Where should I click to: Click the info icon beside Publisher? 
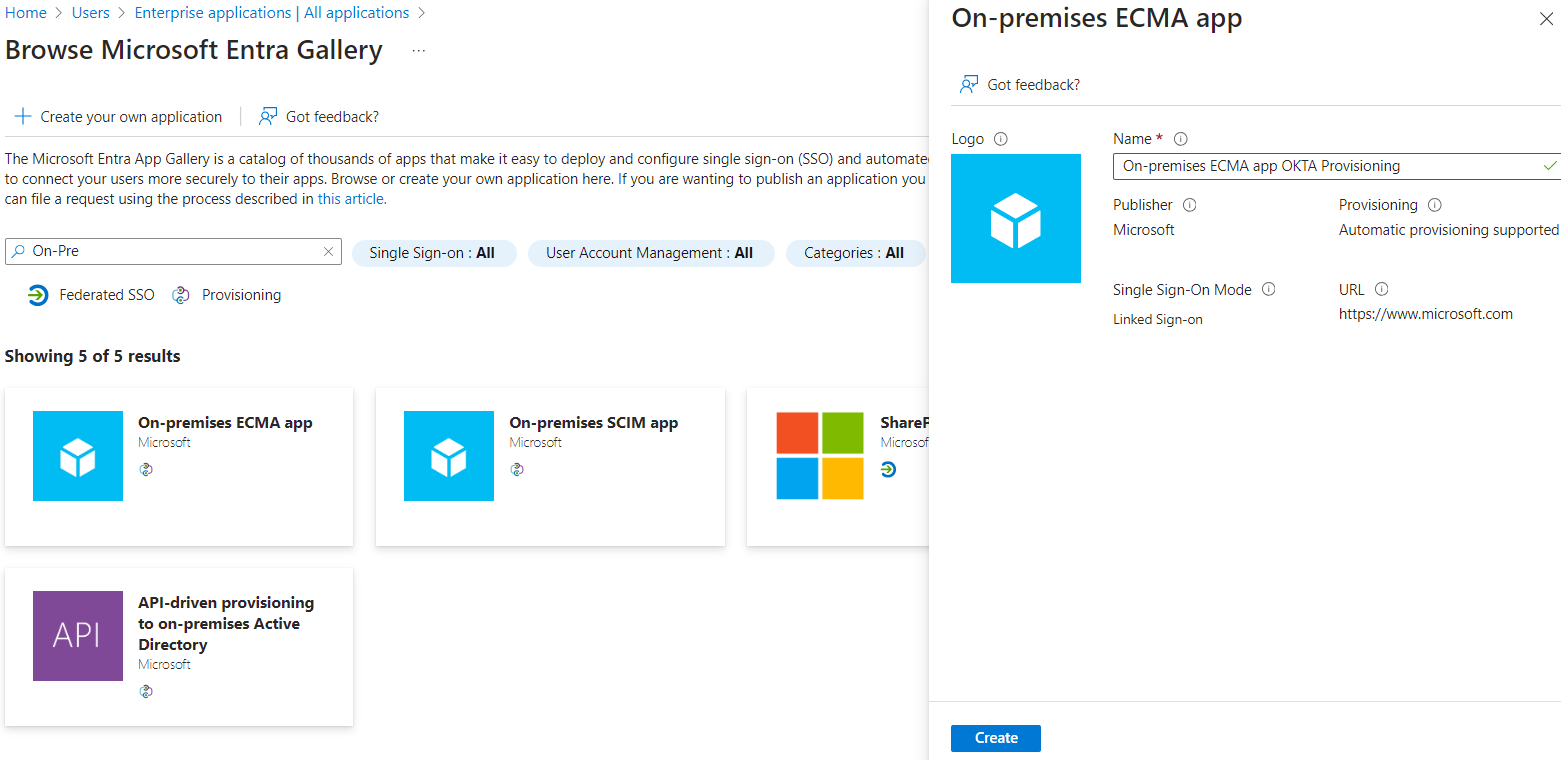coord(1190,205)
